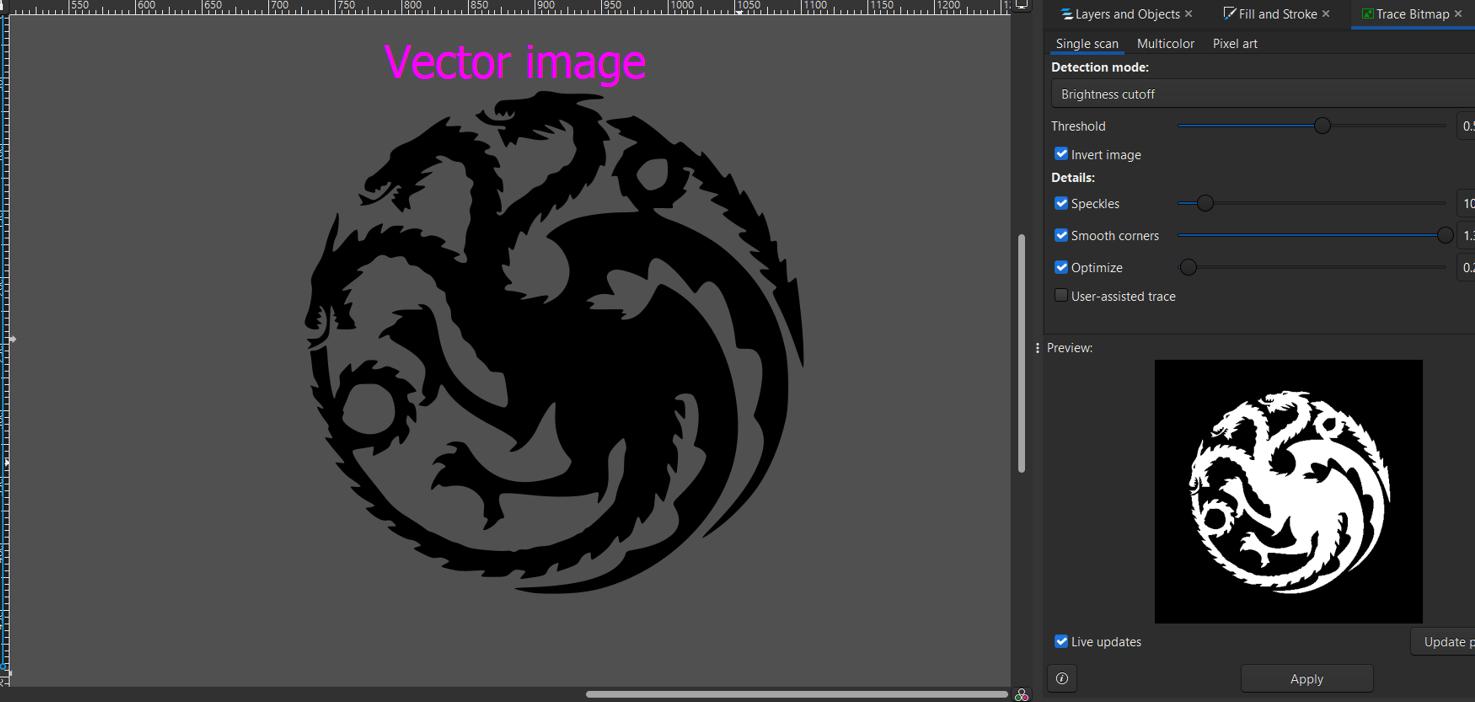Select the Single scan sub-tab
This screenshot has height=702, width=1475.
(1087, 44)
